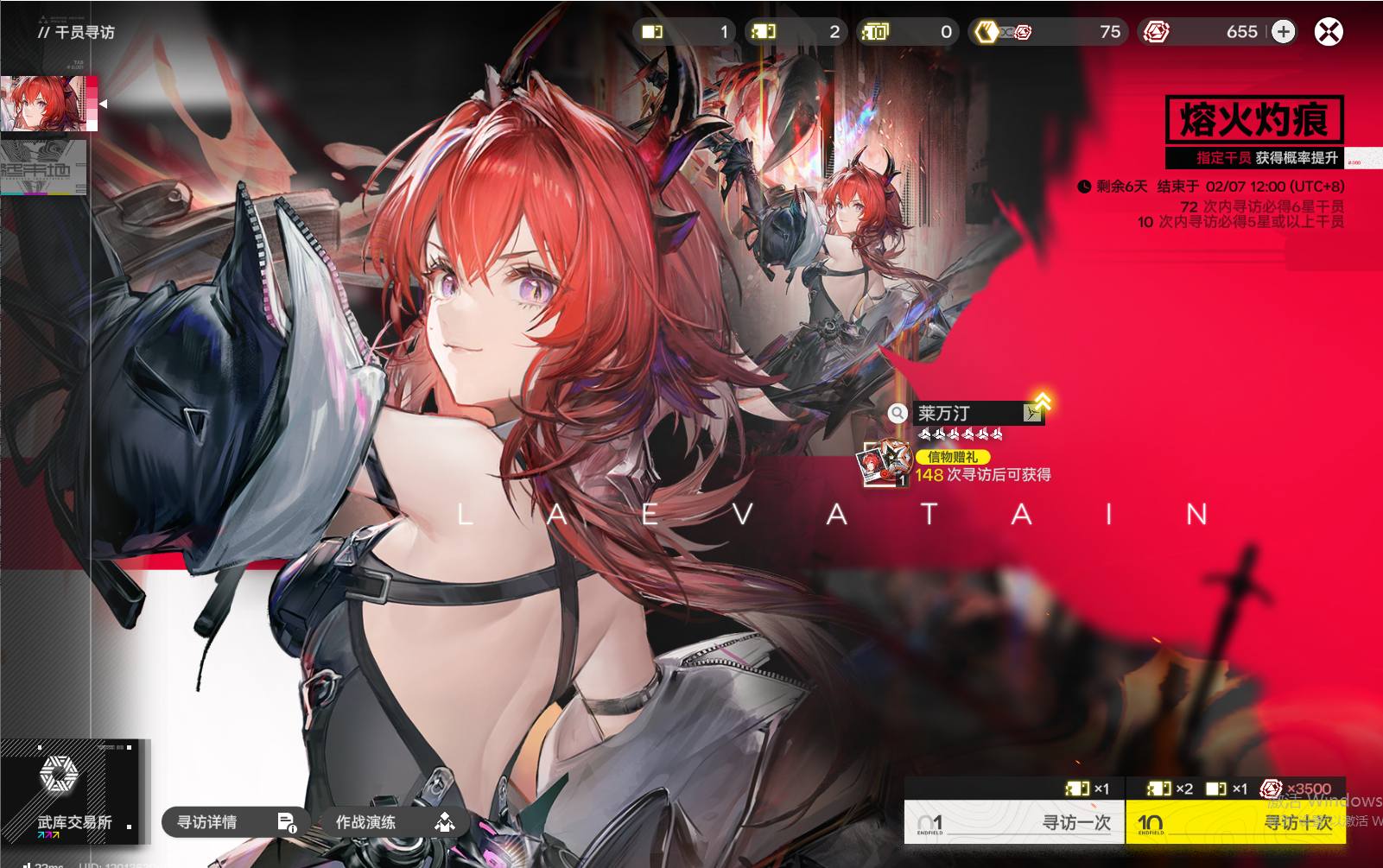
Task: Click the plus button beside the 655 balance
Action: 1284,32
